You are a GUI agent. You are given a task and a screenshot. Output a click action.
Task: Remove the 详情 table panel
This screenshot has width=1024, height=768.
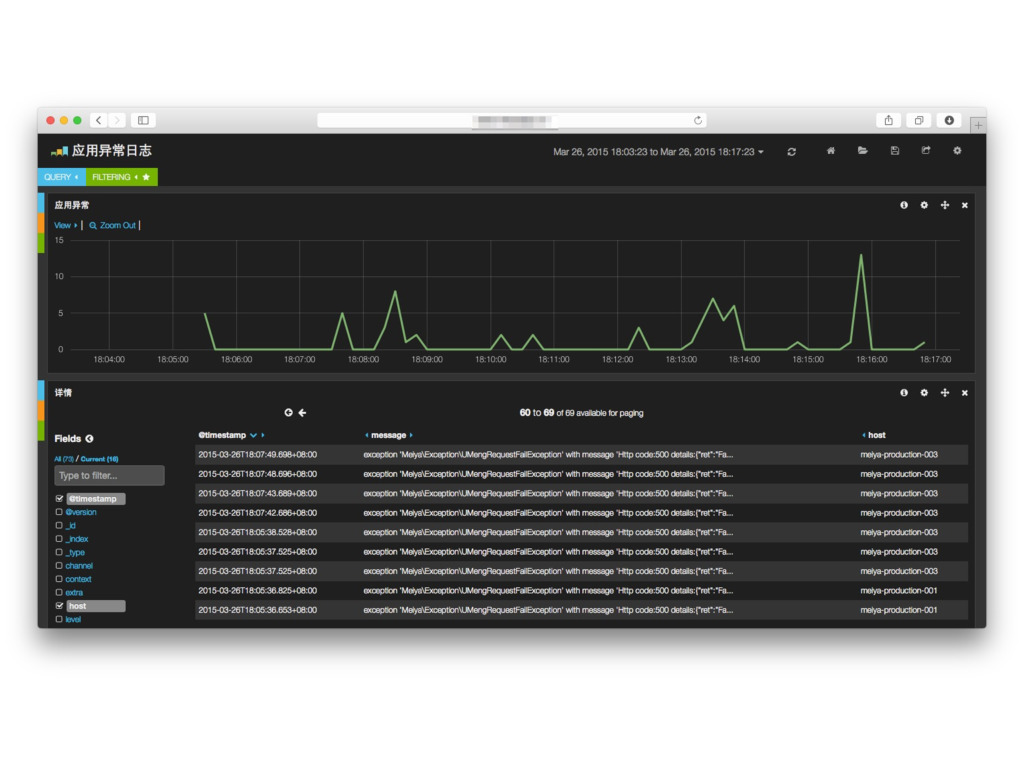(x=965, y=392)
